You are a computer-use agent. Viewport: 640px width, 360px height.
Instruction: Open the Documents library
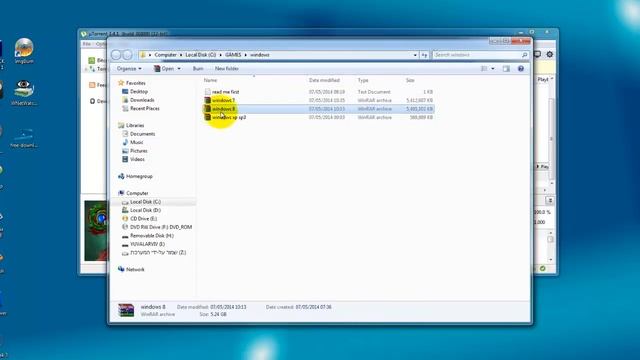coord(142,134)
